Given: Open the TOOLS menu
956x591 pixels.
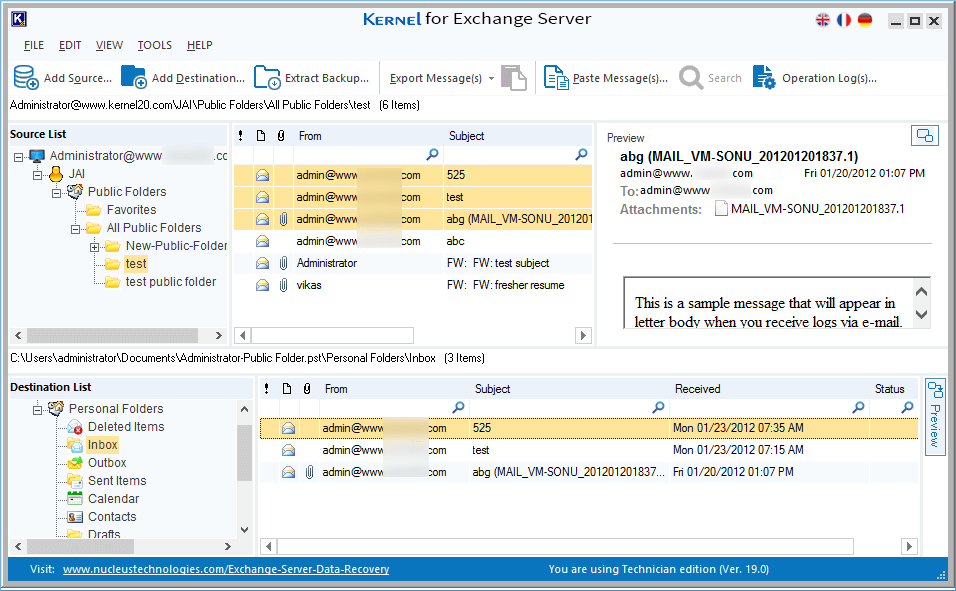Looking at the screenshot, I should [x=154, y=45].
